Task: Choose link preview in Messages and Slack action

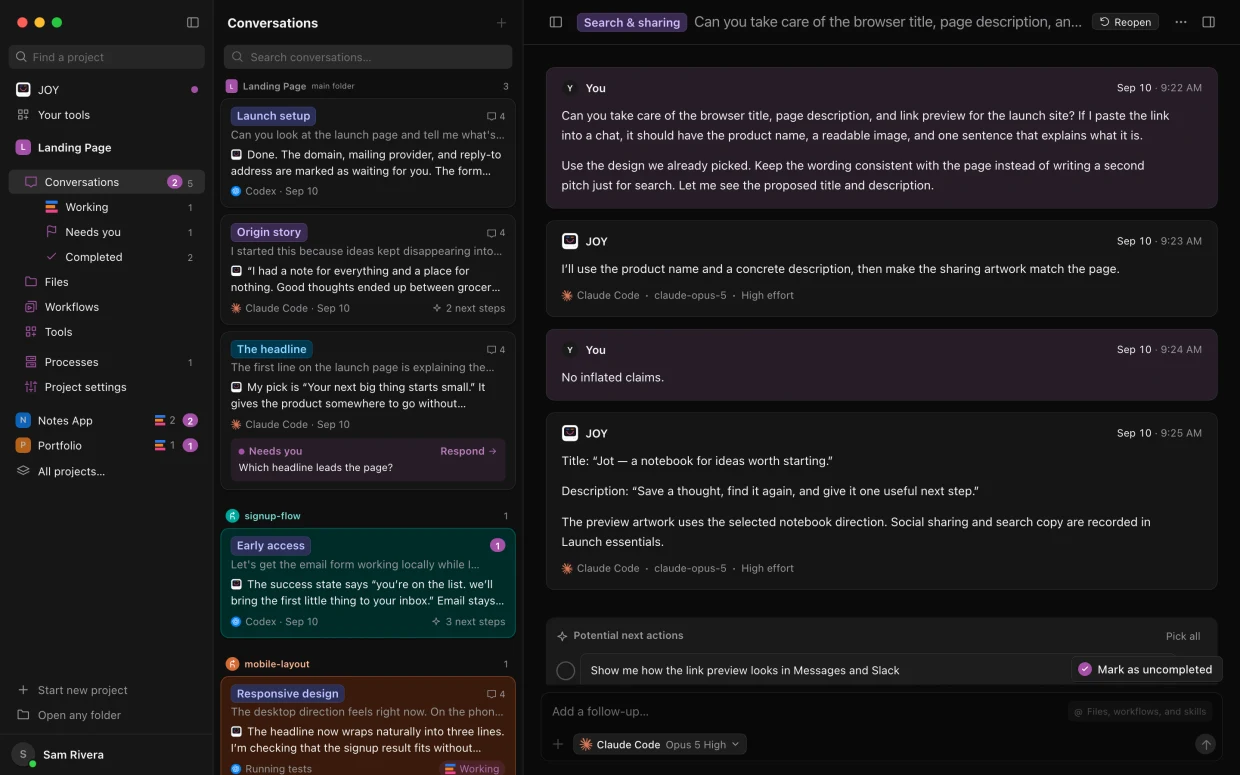Action: pyautogui.click(x=745, y=671)
